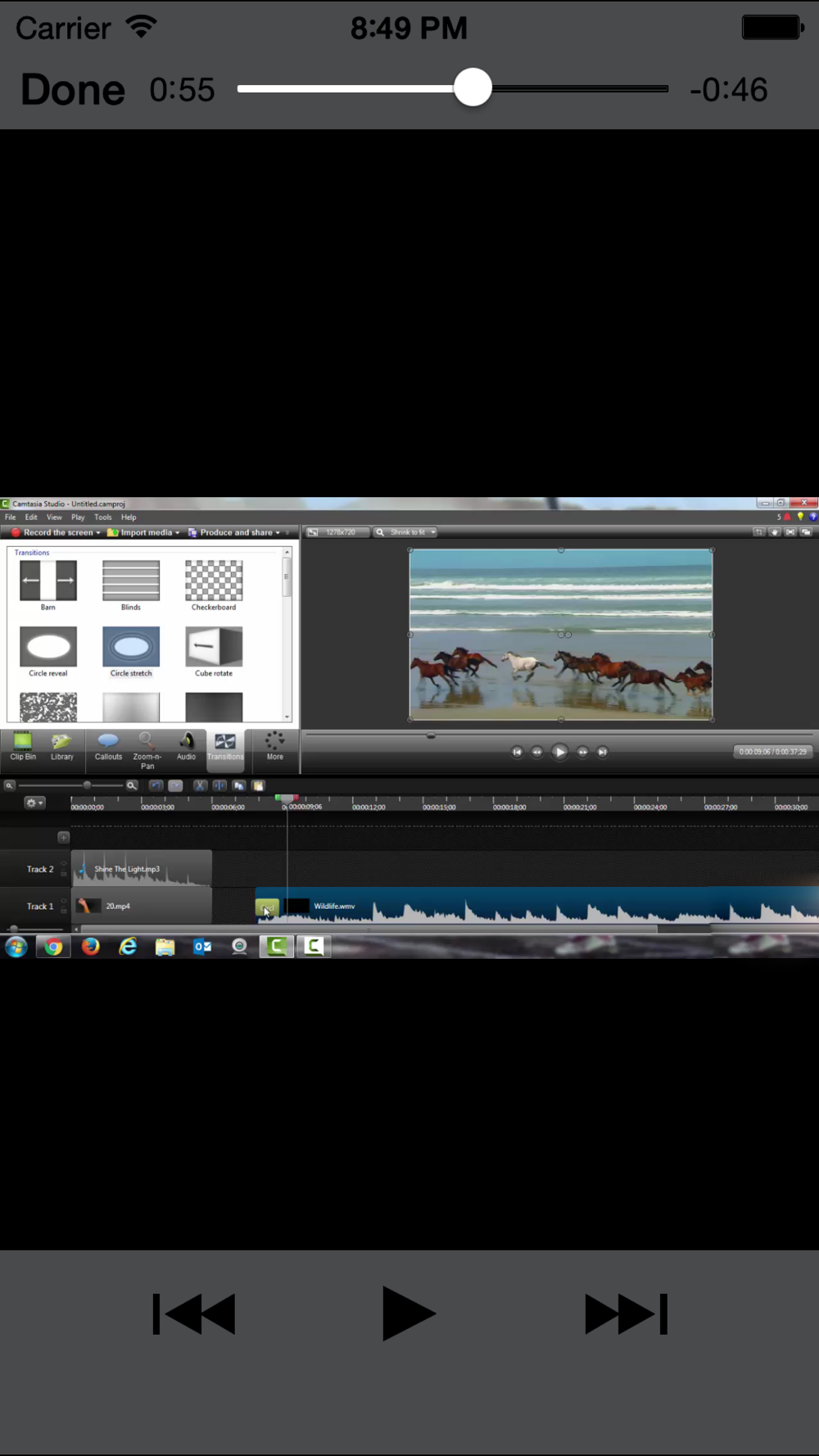Viewport: 819px width, 1456px height.
Task: Open the Play menu
Action: pyautogui.click(x=78, y=518)
